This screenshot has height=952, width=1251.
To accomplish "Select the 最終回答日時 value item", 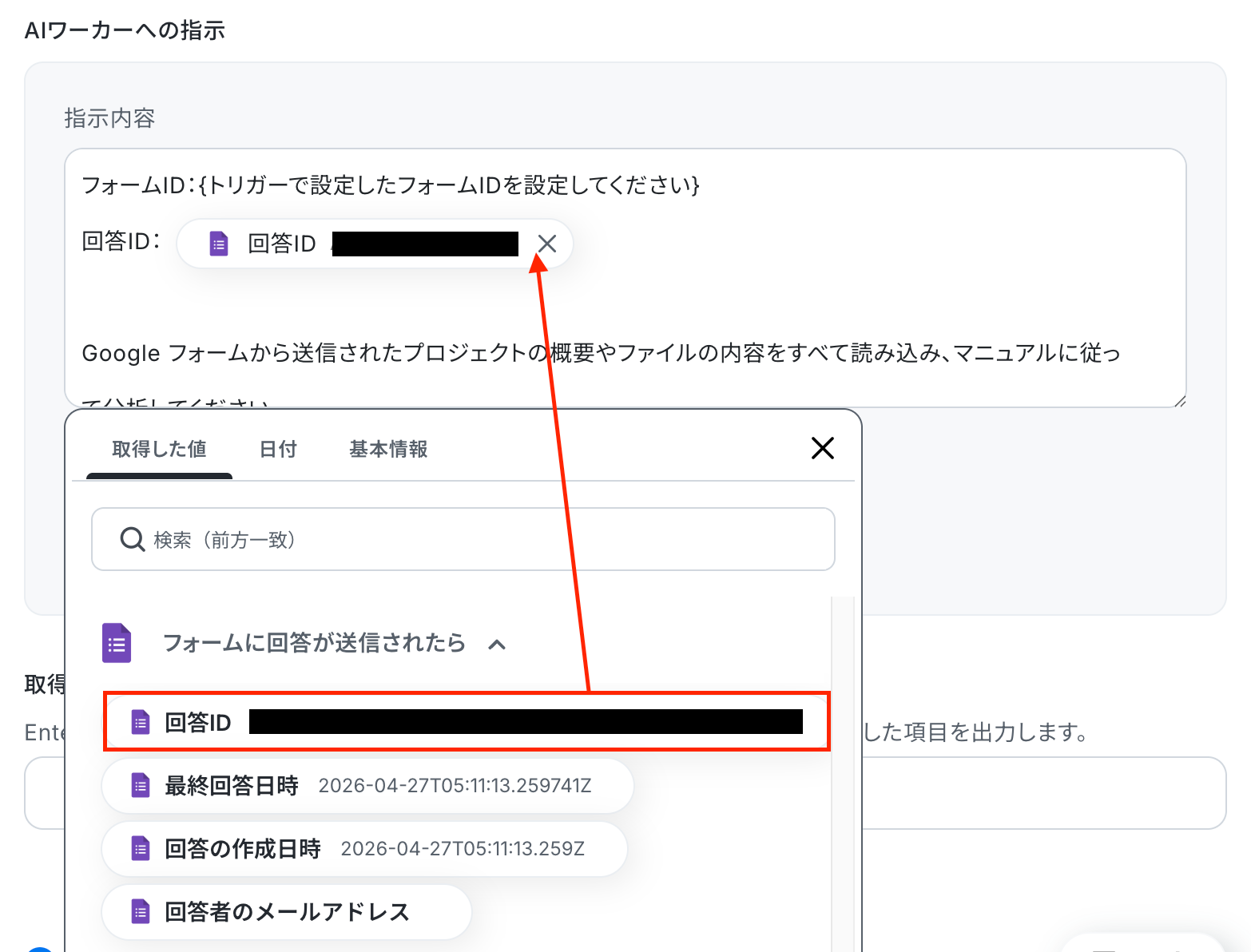I will coord(367,786).
